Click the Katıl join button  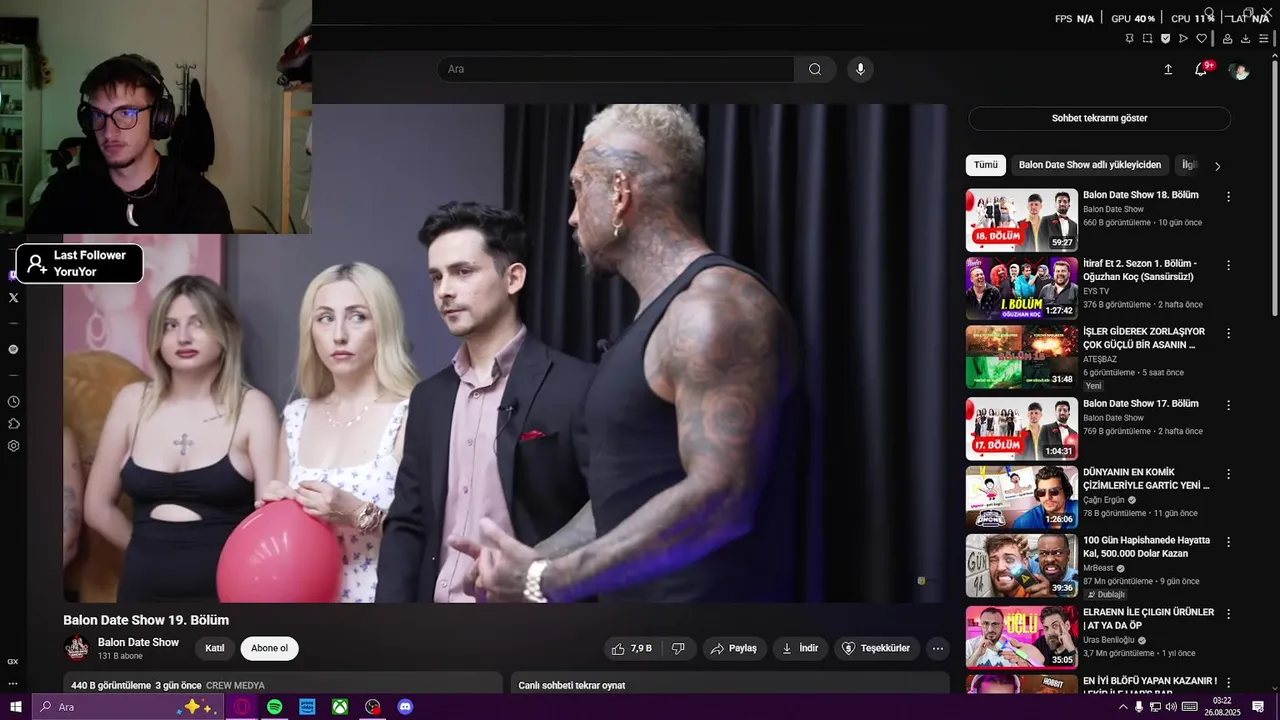click(215, 648)
